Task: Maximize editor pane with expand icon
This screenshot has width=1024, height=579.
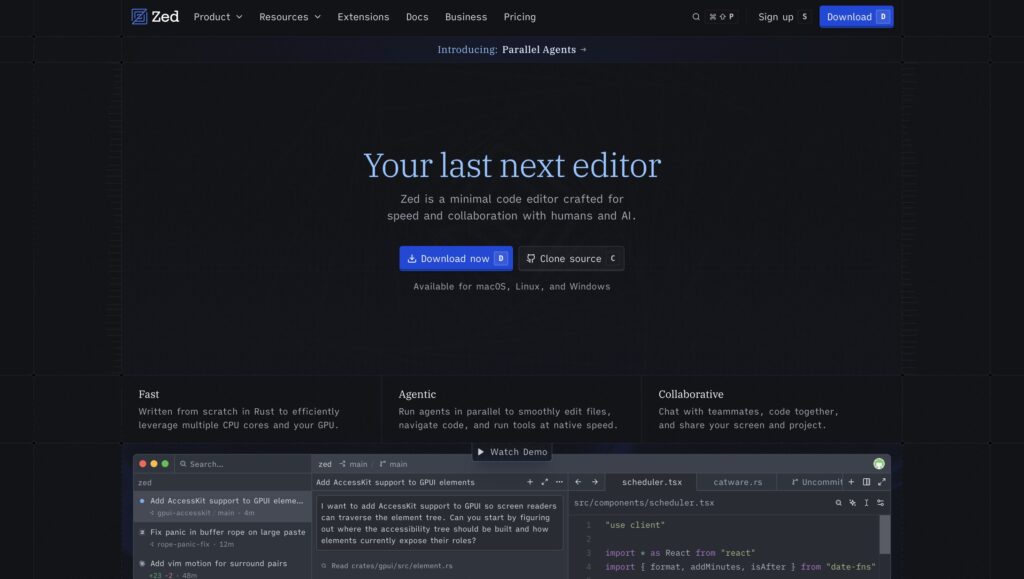Action: tap(882, 482)
